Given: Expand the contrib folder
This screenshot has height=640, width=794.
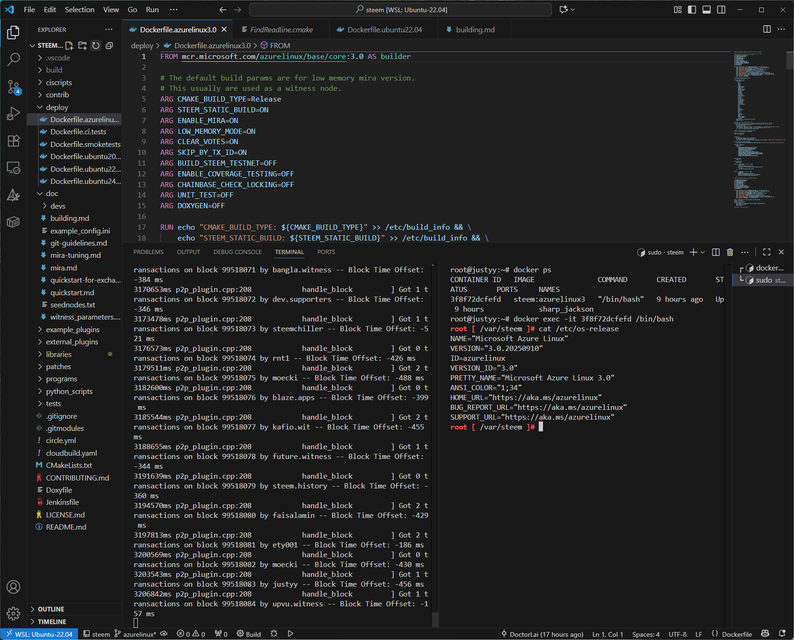Looking at the screenshot, I should [x=57, y=95].
